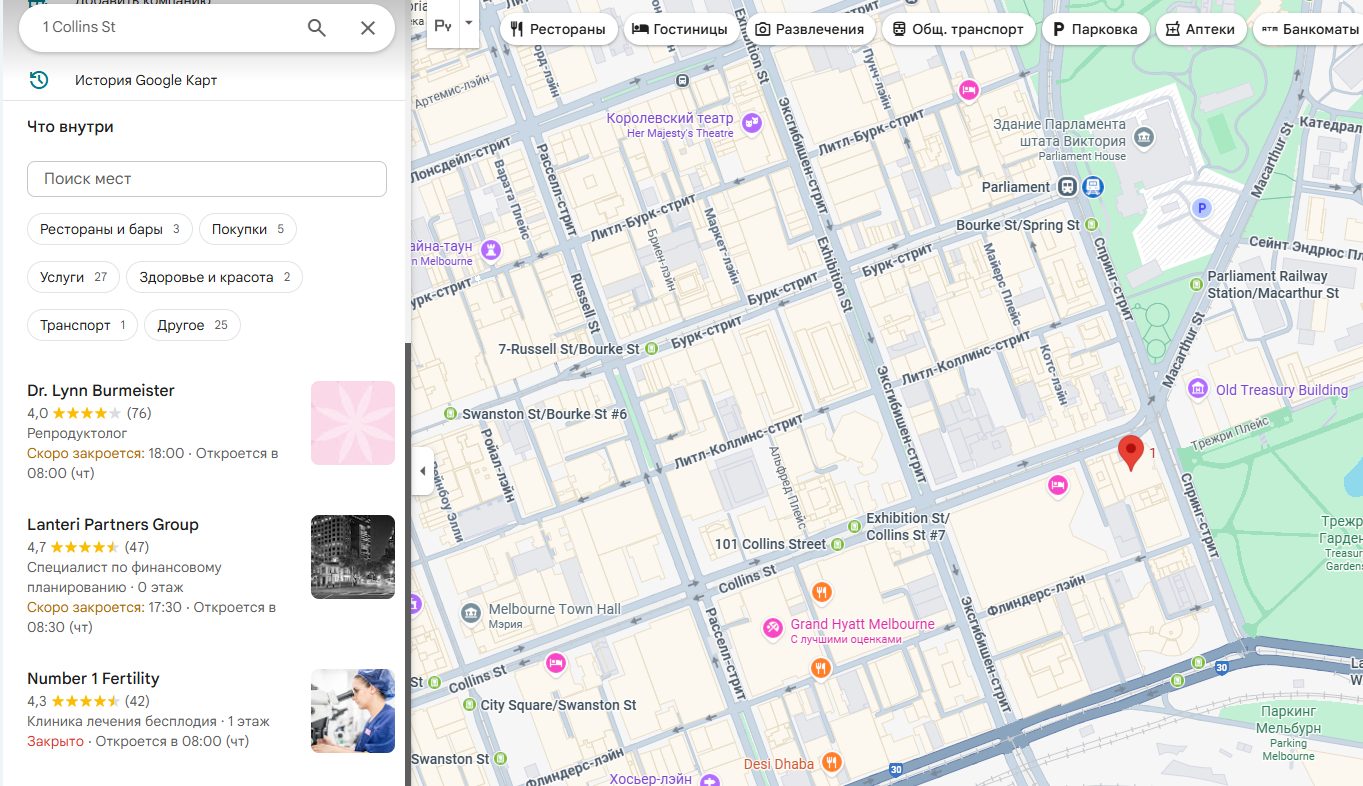
Task: Click the Parliament House landmark icon
Action: tap(1146, 136)
